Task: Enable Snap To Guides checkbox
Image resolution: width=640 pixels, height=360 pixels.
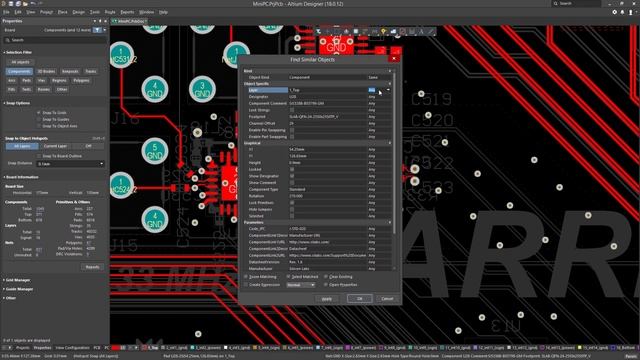Action: (x=39, y=120)
